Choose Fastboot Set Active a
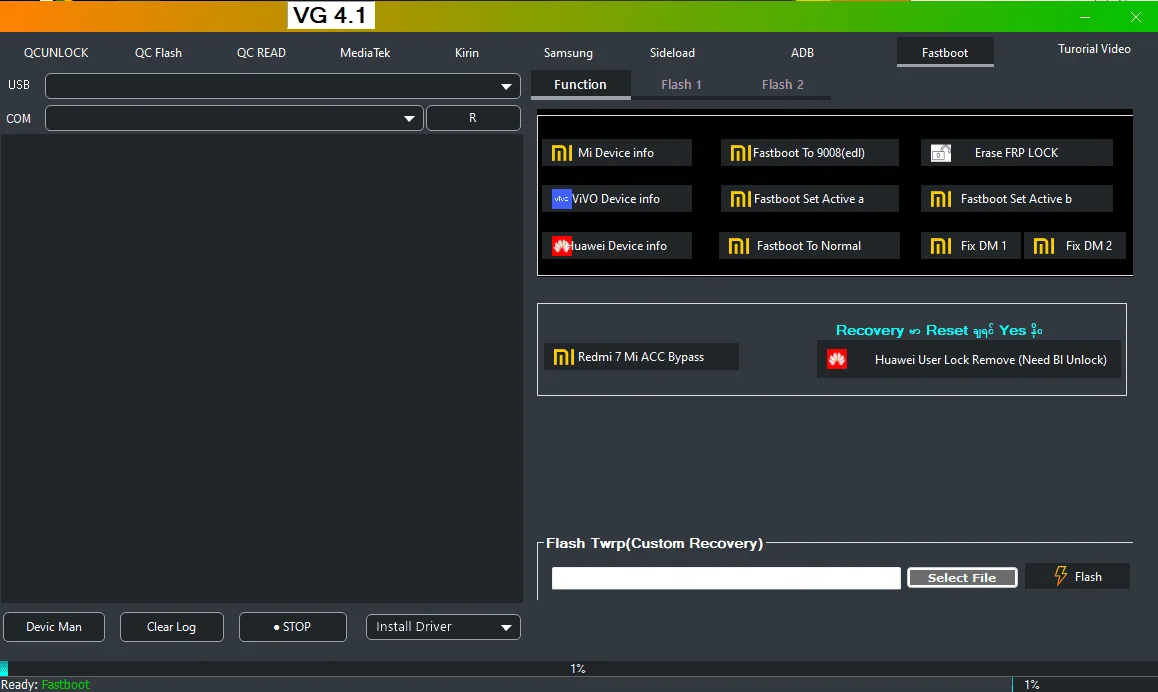Viewport: 1158px width, 692px height. point(809,199)
